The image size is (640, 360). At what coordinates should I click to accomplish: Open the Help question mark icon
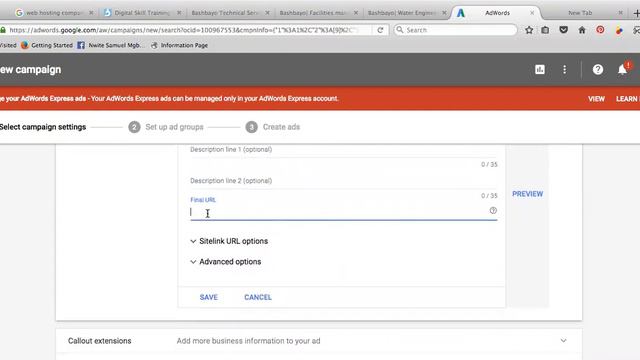tap(598, 69)
